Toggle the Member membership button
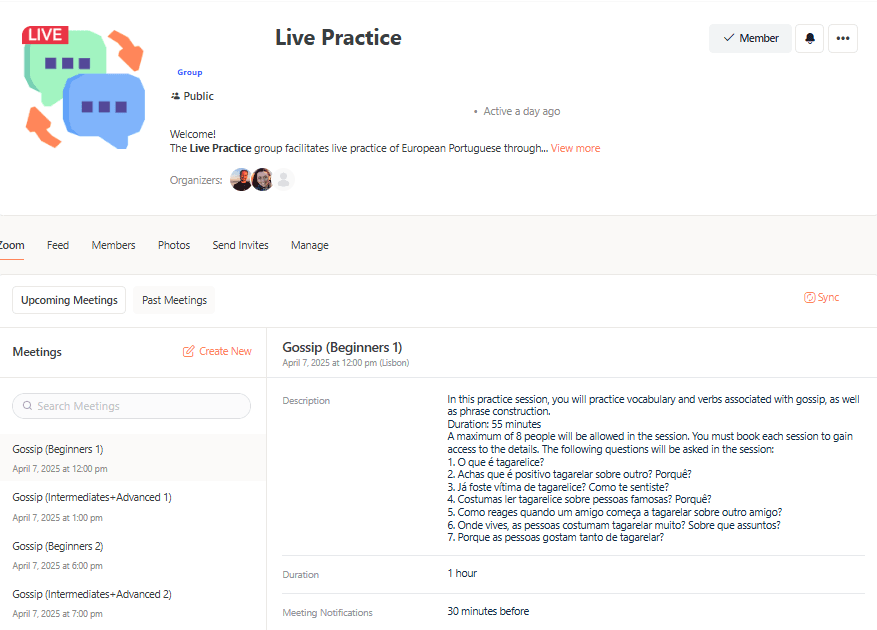Screen dimensions: 877x630 750,39
